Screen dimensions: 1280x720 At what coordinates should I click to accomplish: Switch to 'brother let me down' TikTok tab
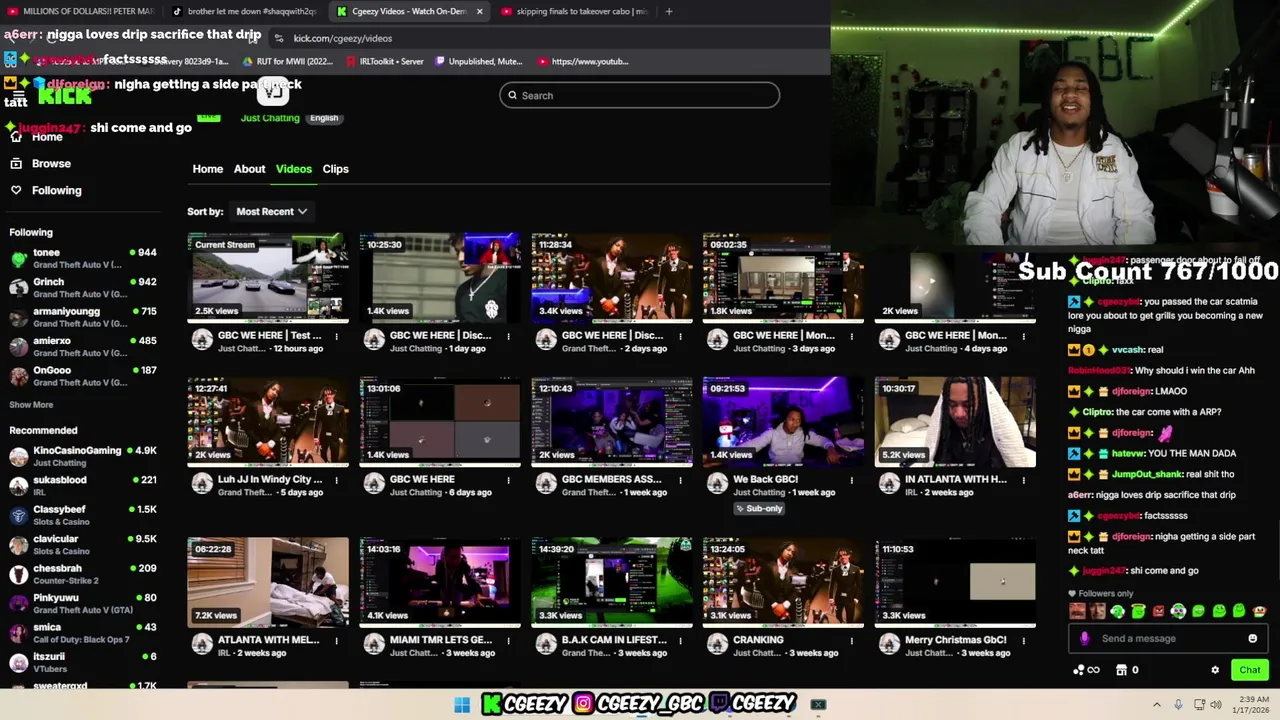point(244,11)
